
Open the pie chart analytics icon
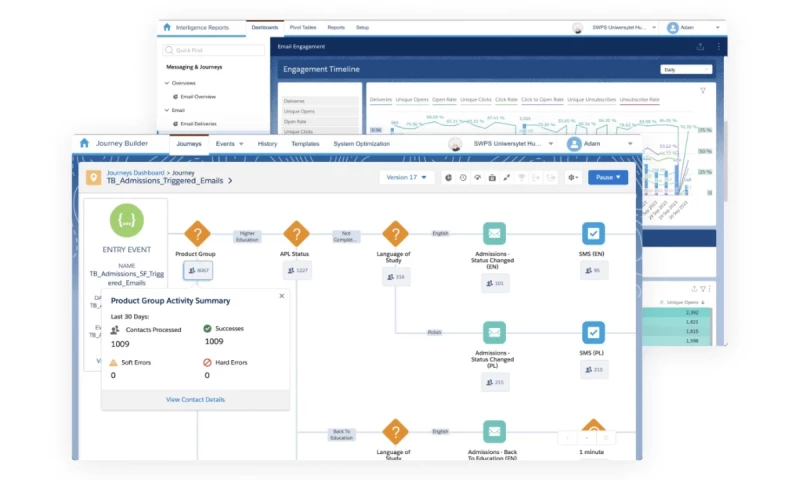point(448,178)
